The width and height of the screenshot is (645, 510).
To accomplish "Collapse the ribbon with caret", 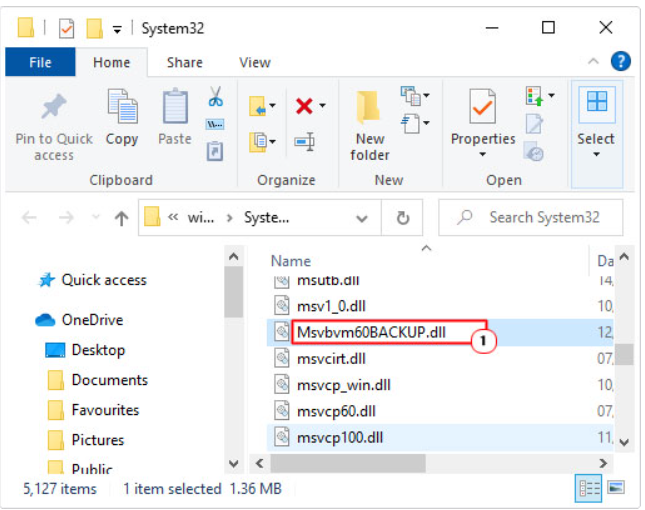I will pyautogui.click(x=593, y=62).
